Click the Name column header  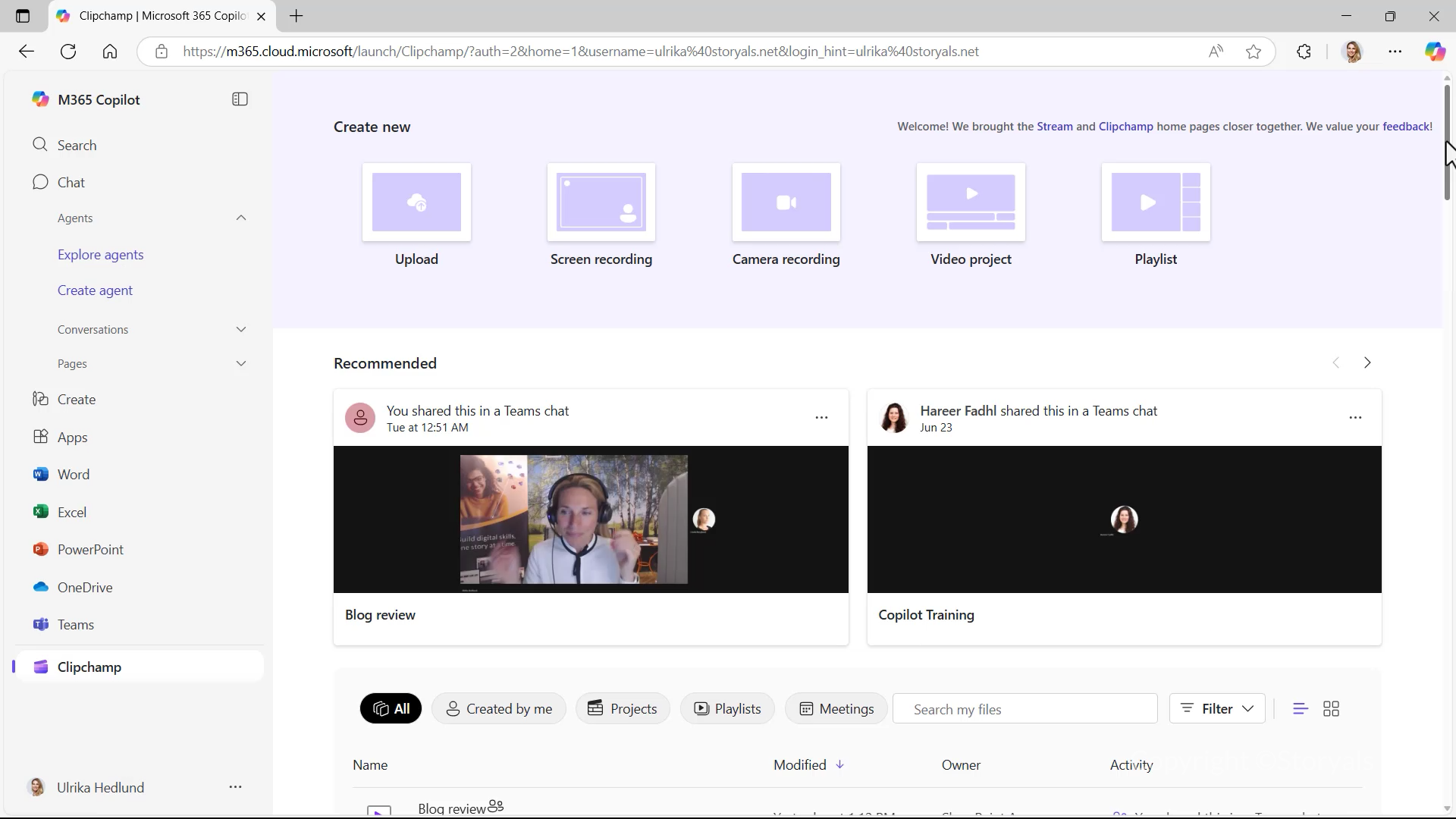pyautogui.click(x=370, y=764)
